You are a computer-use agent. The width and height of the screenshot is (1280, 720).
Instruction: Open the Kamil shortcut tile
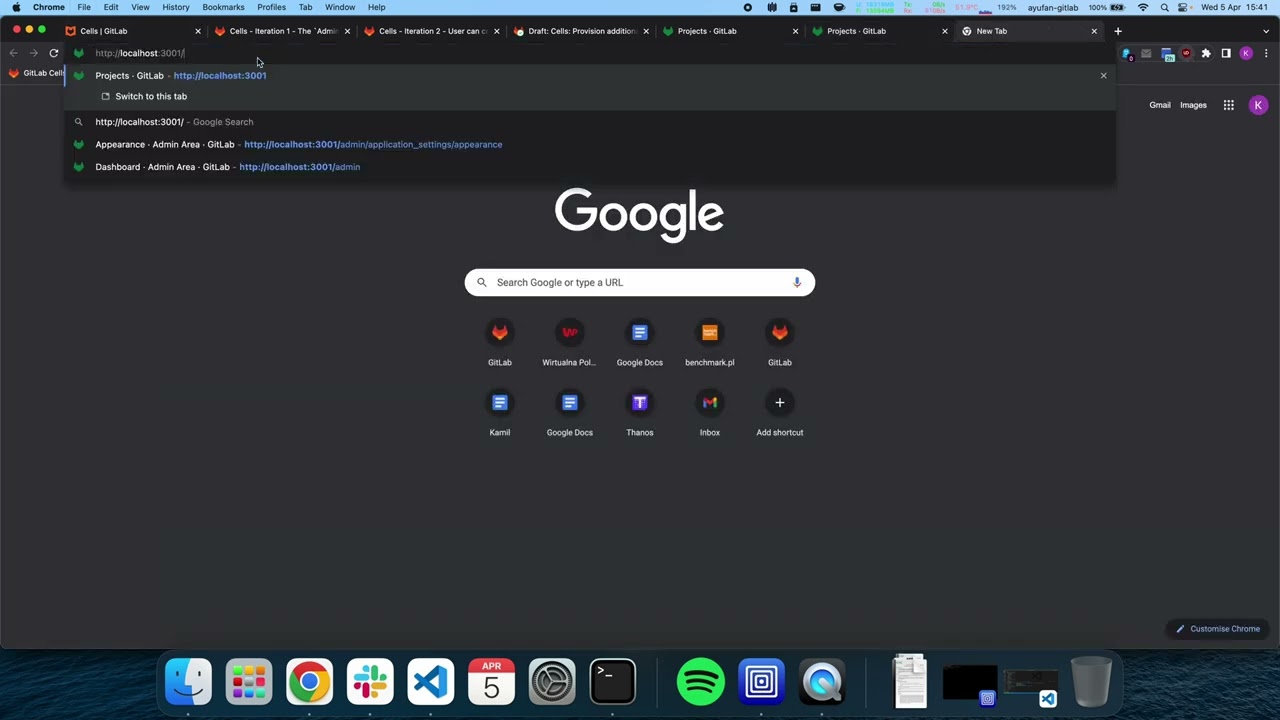499,413
